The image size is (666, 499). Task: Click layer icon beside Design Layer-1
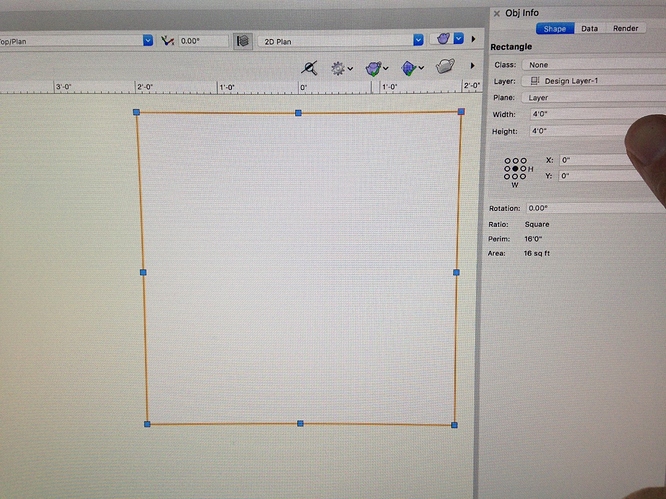(535, 81)
